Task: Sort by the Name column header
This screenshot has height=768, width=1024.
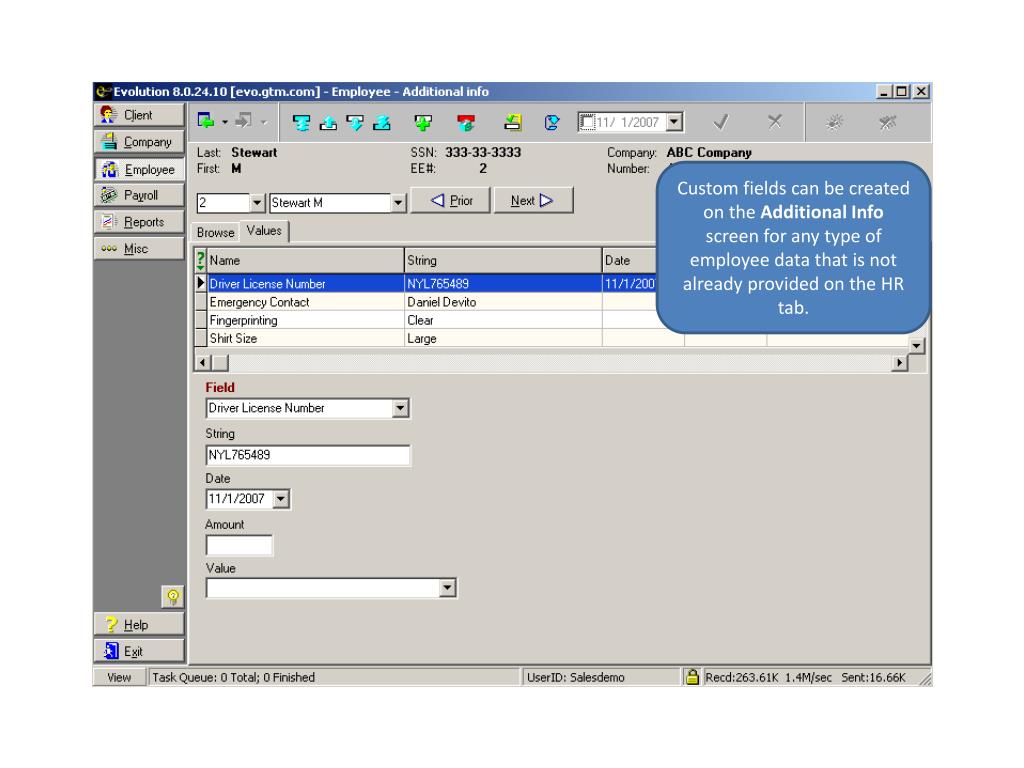Action: [306, 261]
